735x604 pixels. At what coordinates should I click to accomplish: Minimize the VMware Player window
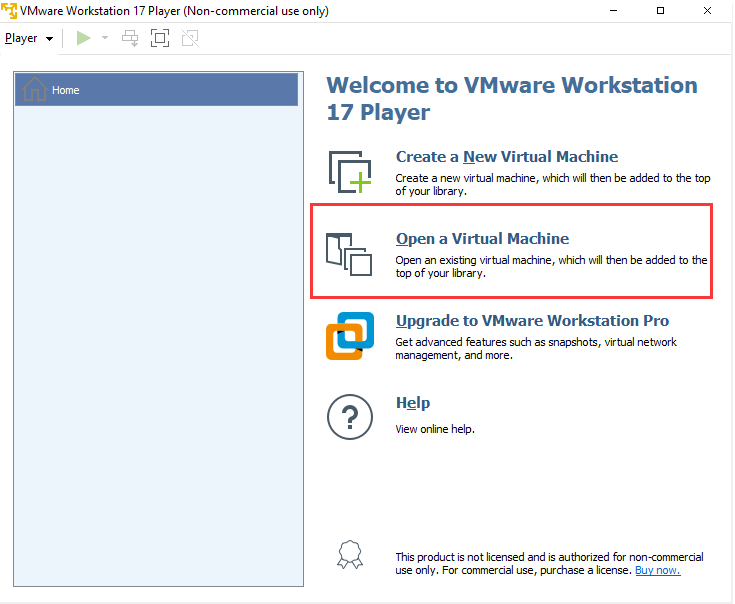[x=613, y=10]
